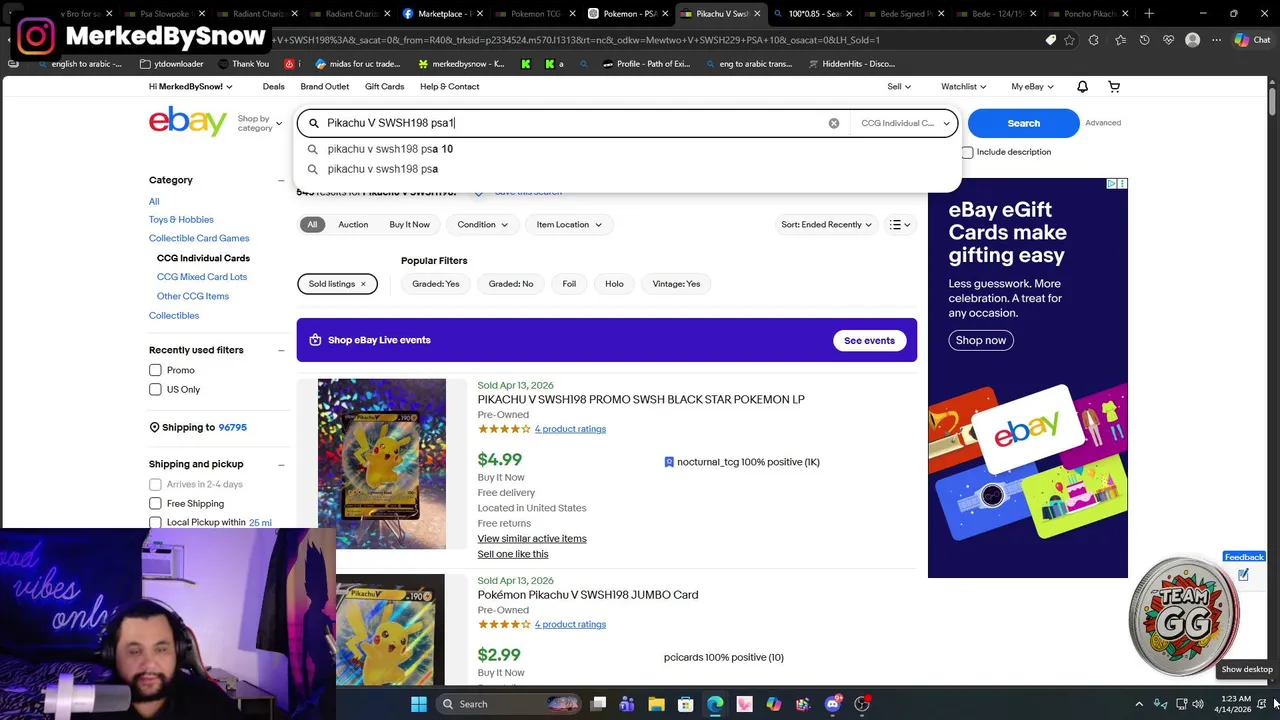Open OBS Studio from the taskbar
The width and height of the screenshot is (1280, 720).
(862, 704)
